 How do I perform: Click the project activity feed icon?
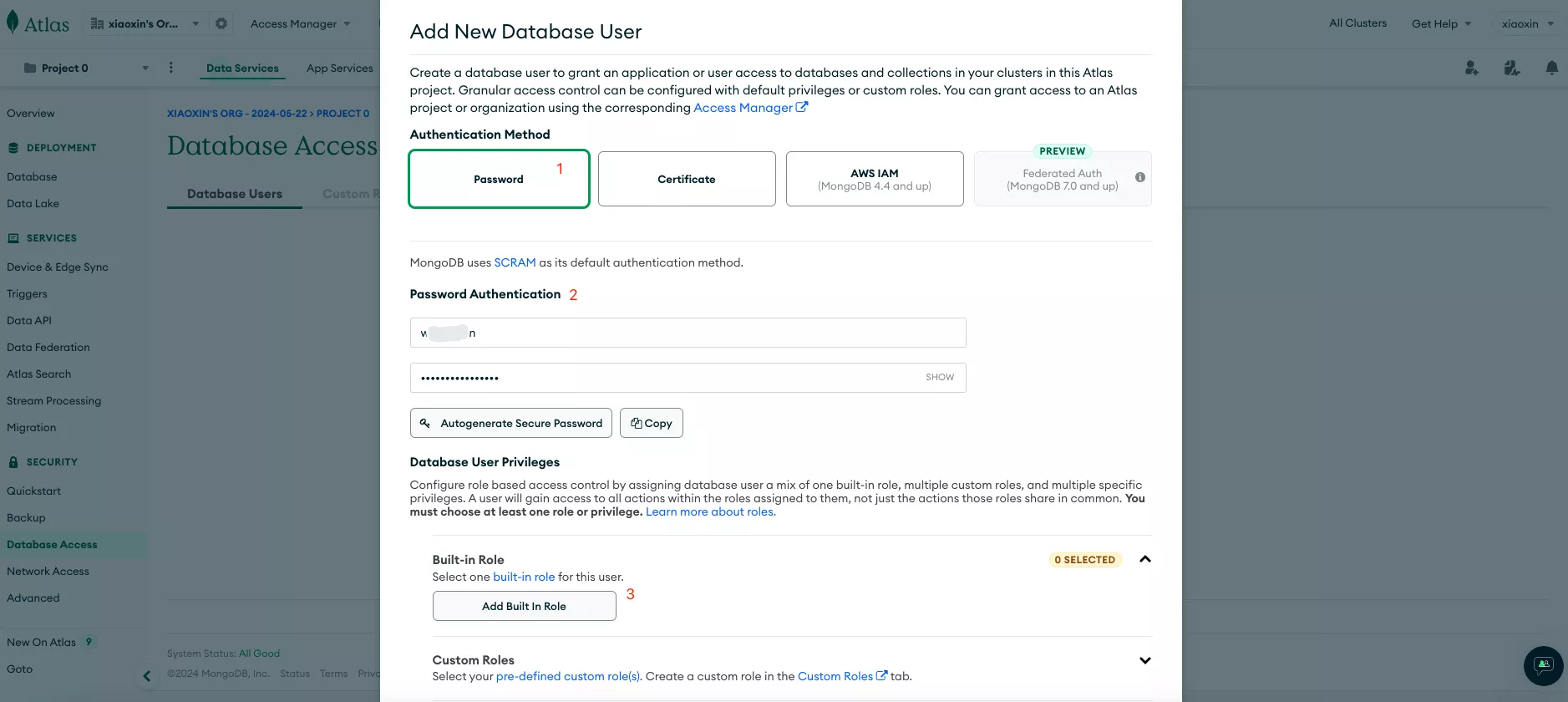1512,68
